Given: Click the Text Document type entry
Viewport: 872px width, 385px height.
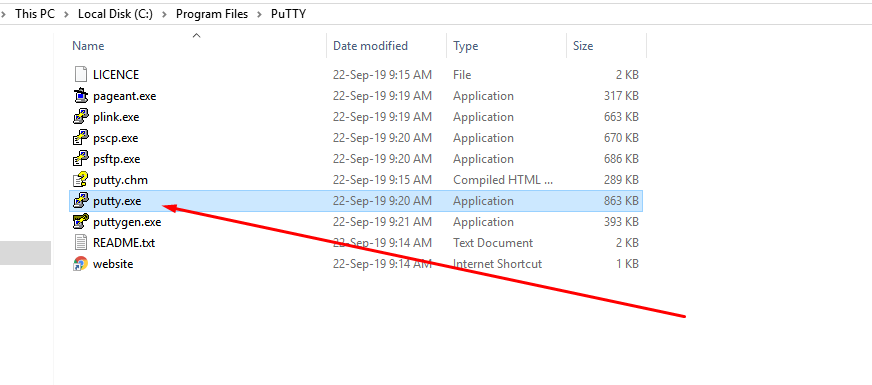Looking at the screenshot, I should tap(493, 243).
